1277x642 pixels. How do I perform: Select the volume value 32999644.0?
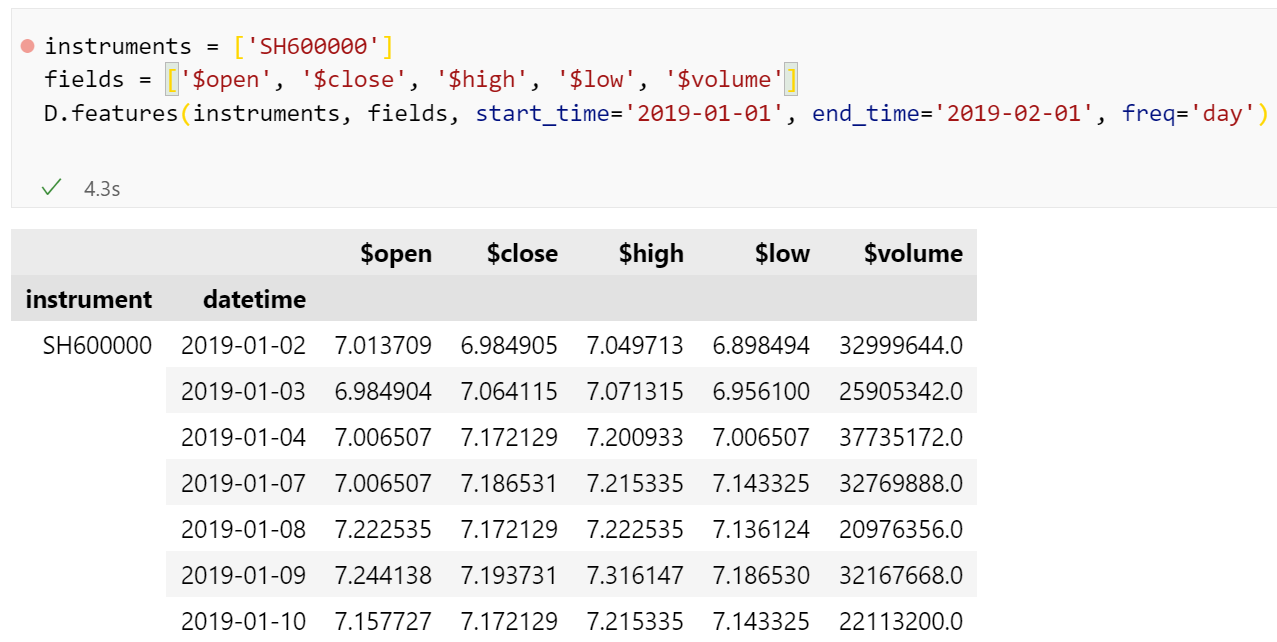point(901,345)
